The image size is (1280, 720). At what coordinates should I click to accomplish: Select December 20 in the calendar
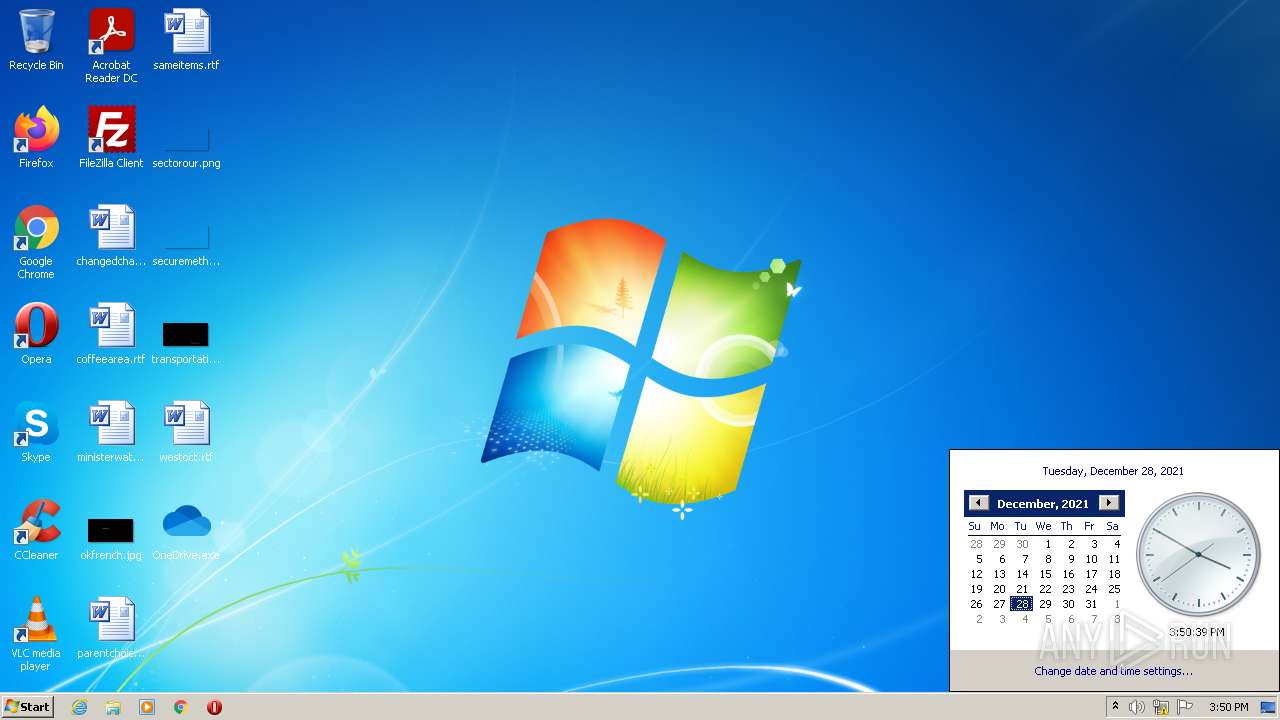coord(999,589)
